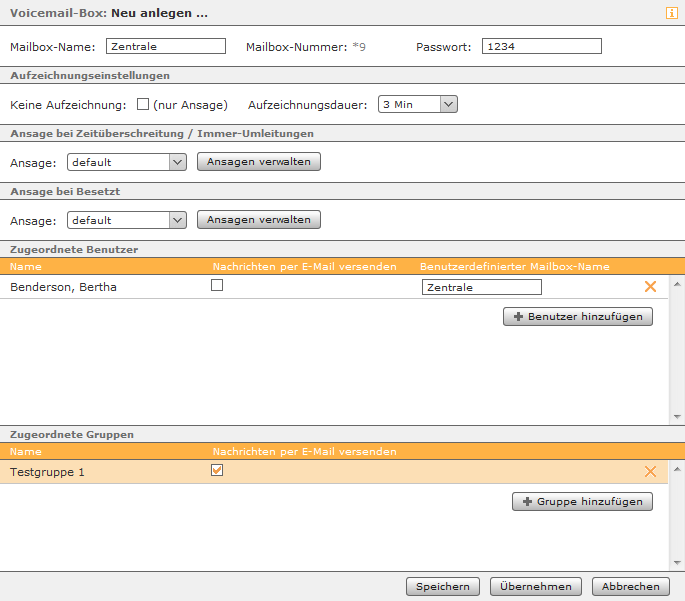
Task: Click Ansagen verwalten for Zeitüberschreitung section
Action: click(x=259, y=162)
